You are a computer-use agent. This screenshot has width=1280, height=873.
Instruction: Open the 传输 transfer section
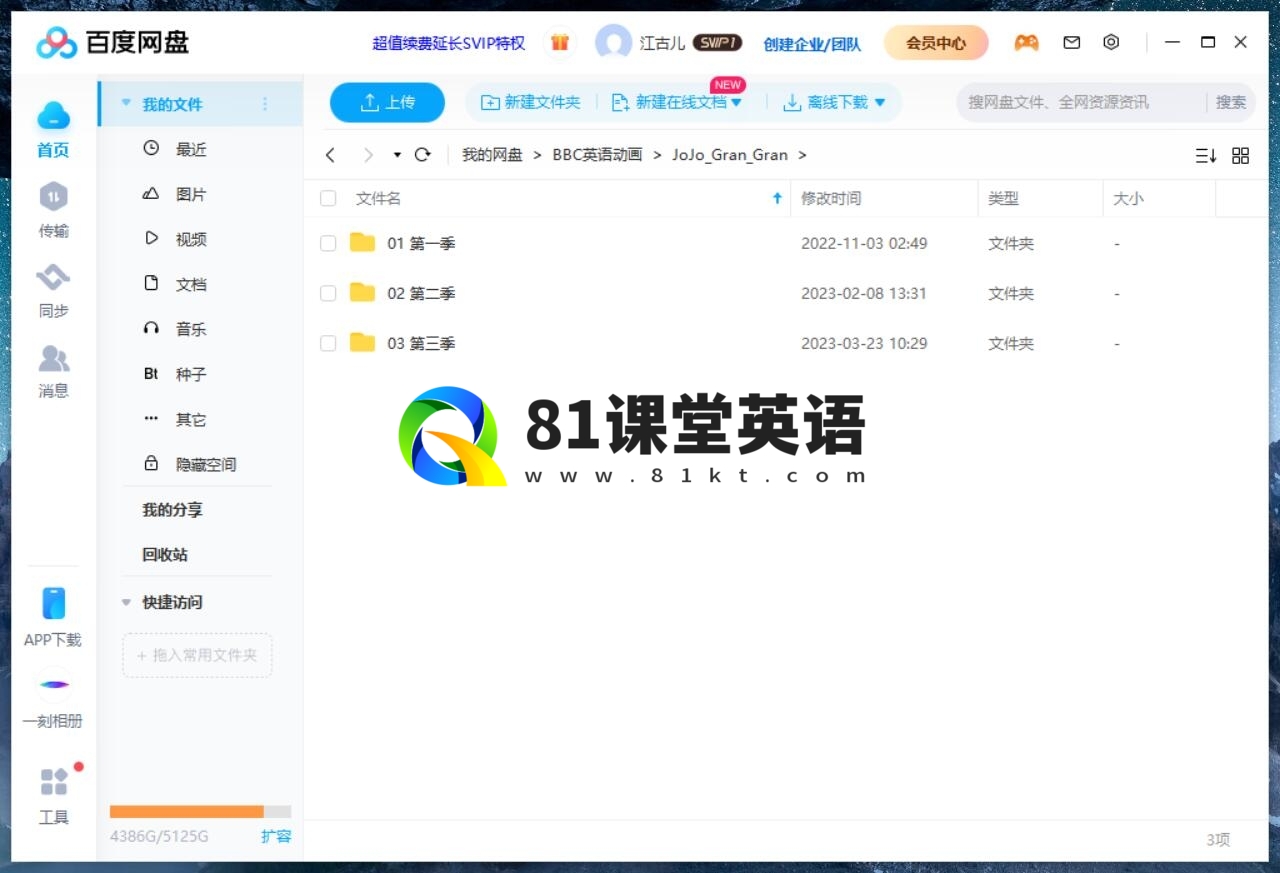point(53,211)
